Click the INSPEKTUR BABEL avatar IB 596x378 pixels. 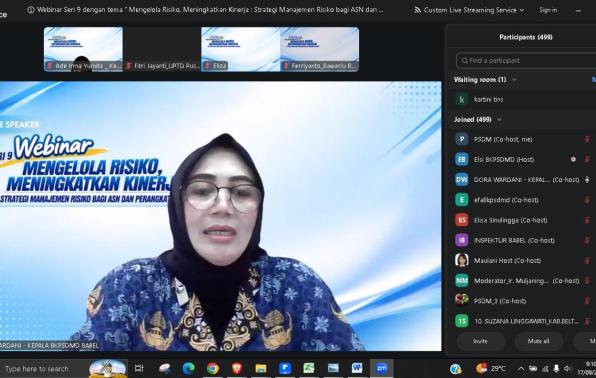click(462, 240)
